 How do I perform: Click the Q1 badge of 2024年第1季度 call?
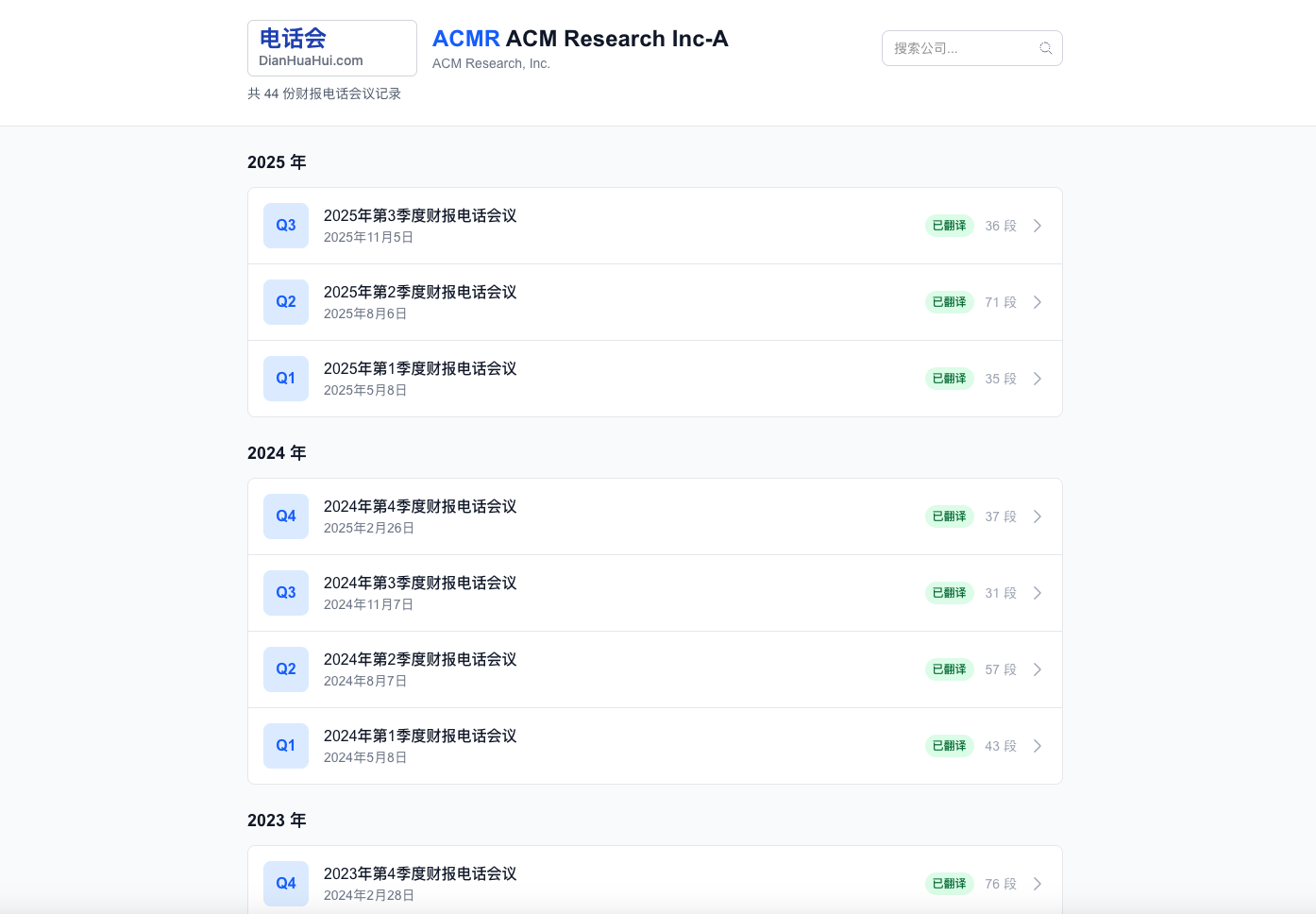pyautogui.click(x=285, y=745)
